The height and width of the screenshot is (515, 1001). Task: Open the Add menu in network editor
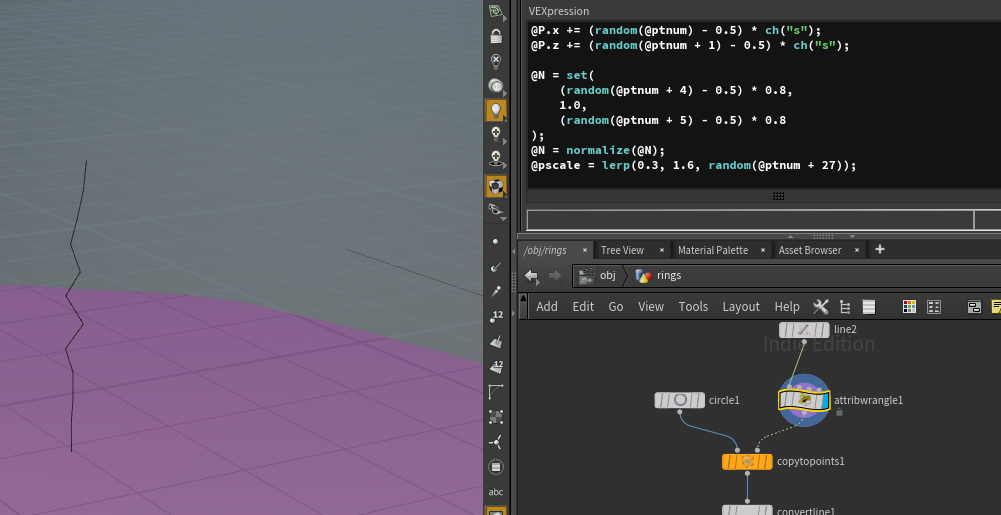[547, 307]
